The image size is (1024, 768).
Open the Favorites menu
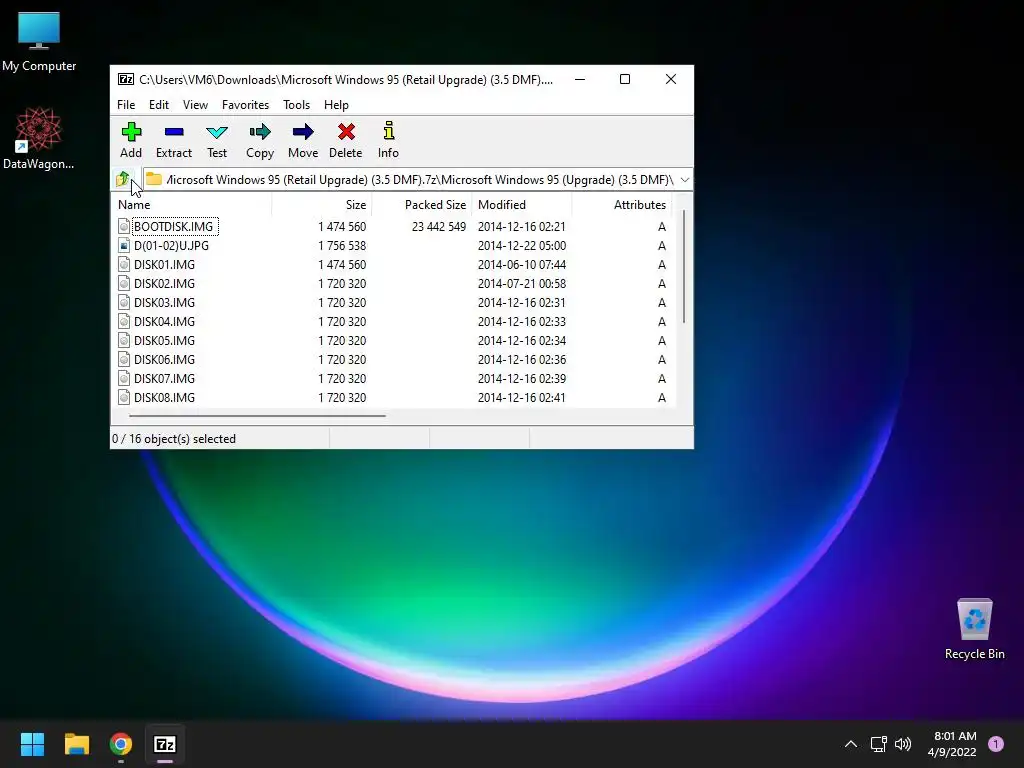246,104
